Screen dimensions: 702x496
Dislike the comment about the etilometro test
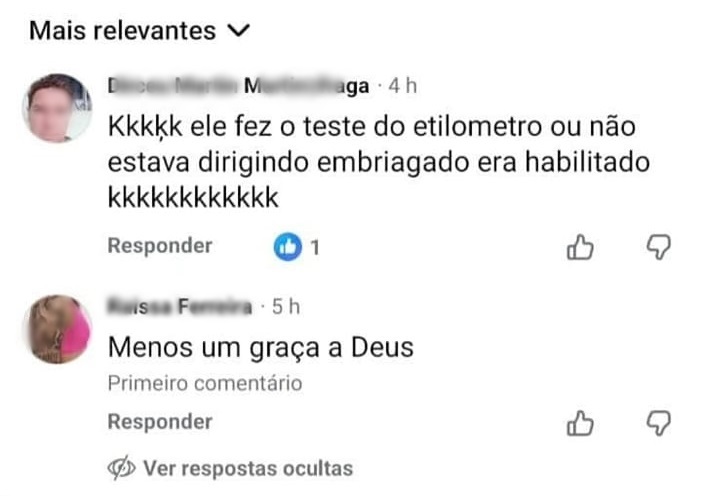659,246
